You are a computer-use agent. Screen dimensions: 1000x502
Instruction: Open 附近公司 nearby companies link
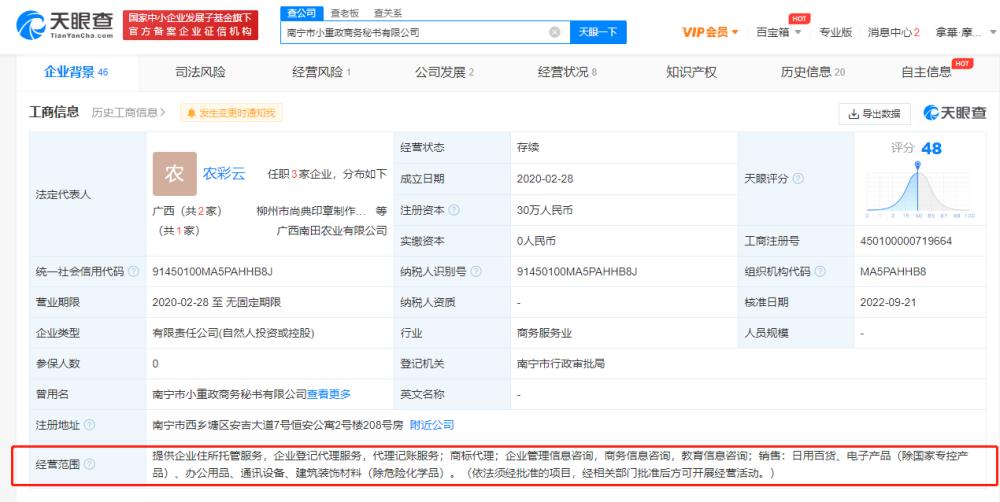(x=432, y=425)
